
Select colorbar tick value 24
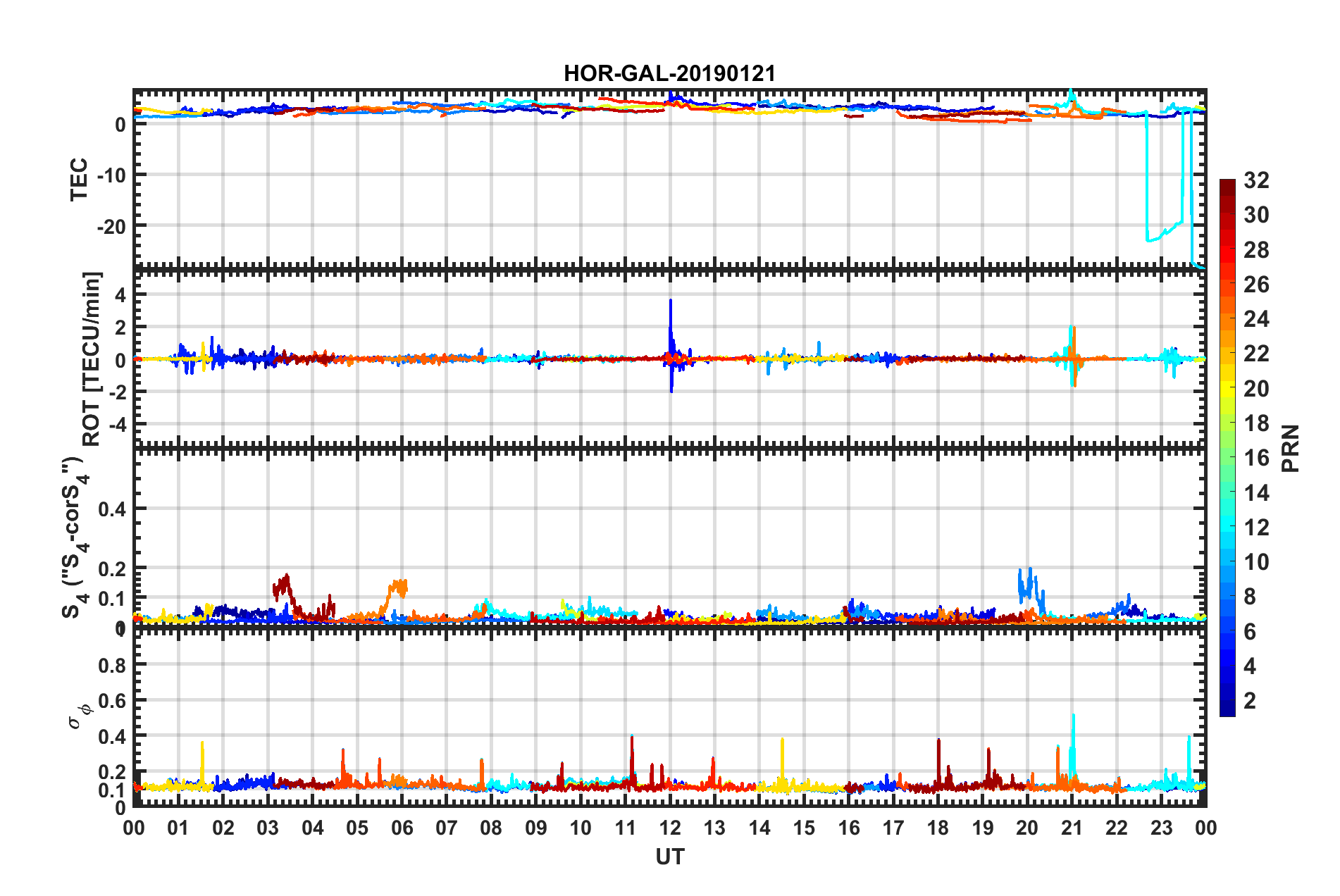[1256, 319]
